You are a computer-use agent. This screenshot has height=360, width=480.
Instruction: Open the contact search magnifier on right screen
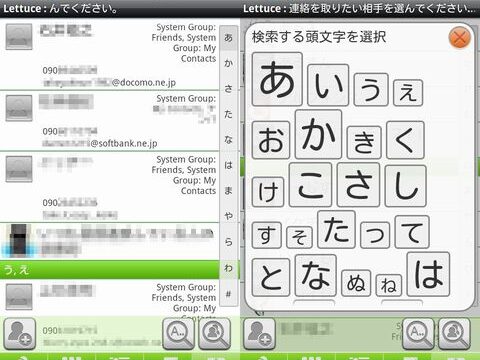[x=454, y=334]
